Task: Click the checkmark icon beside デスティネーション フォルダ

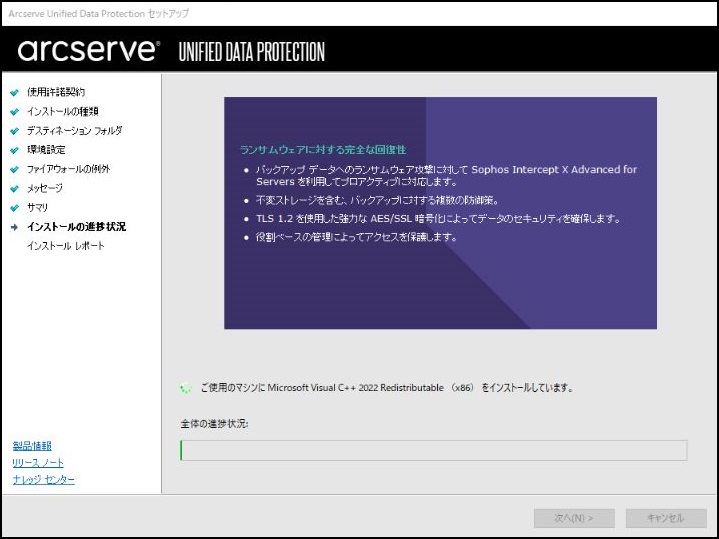Action: (x=14, y=131)
